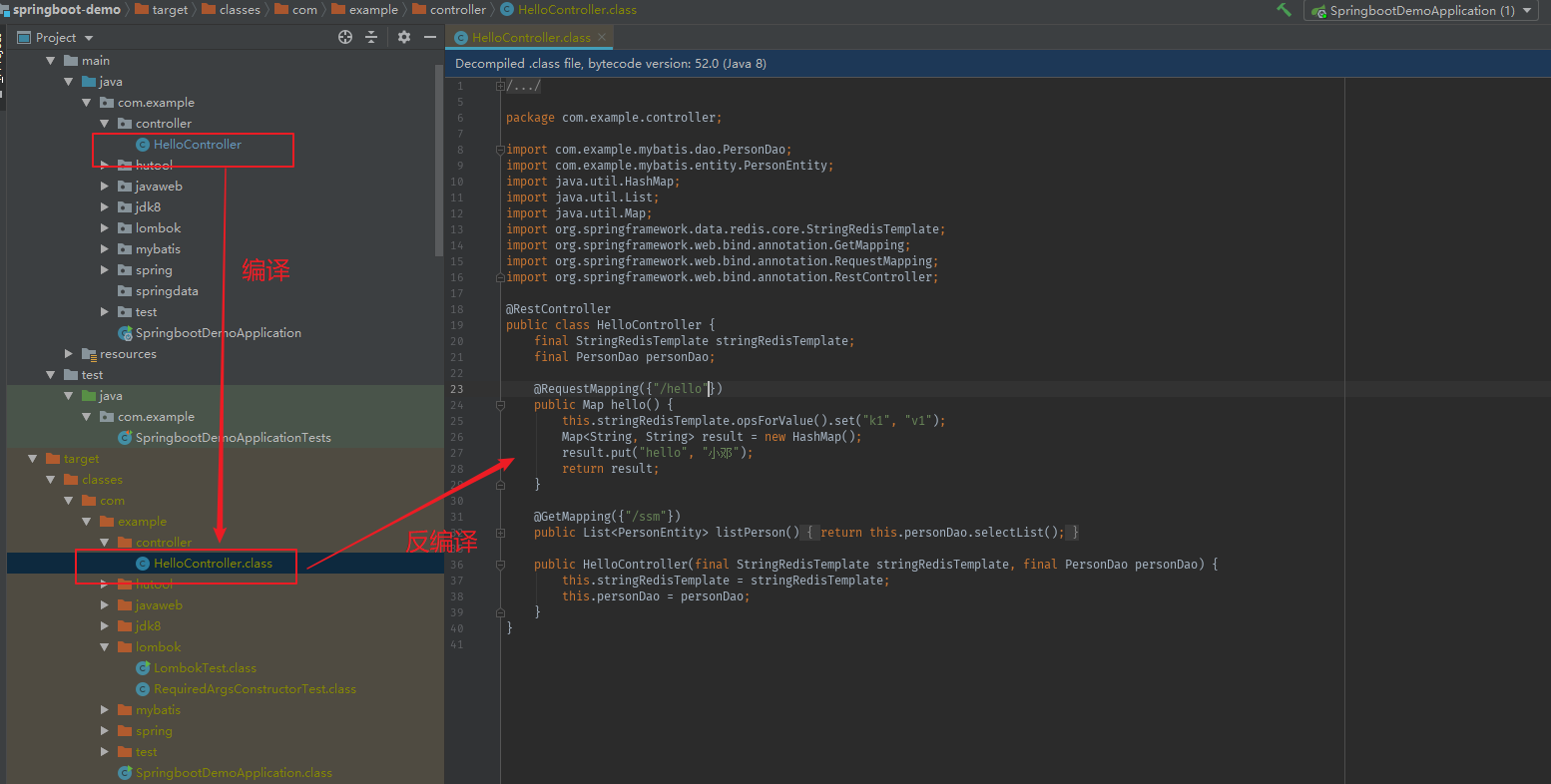Click the build project hammer icon
1551x784 pixels.
click(1284, 10)
